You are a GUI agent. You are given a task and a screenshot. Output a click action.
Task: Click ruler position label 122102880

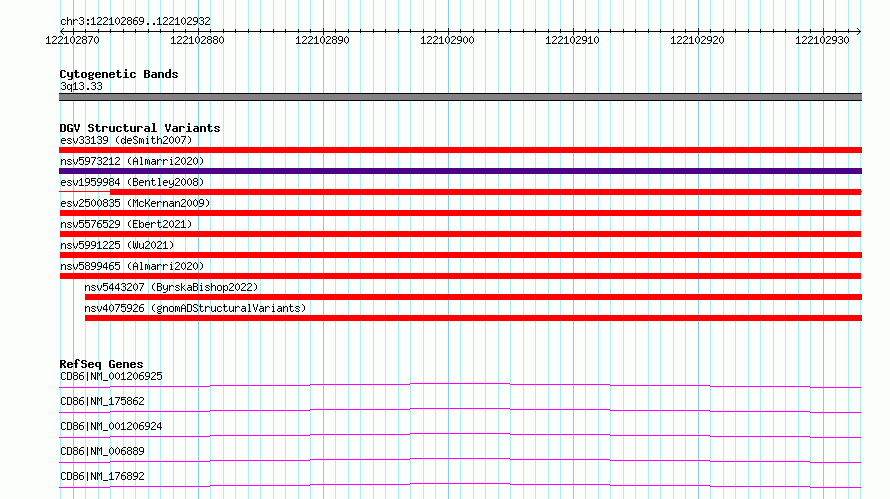coord(197,40)
